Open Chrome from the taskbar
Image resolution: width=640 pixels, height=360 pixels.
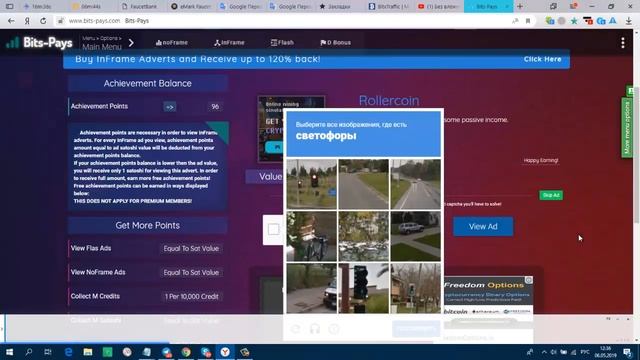pyautogui.click(x=186, y=352)
